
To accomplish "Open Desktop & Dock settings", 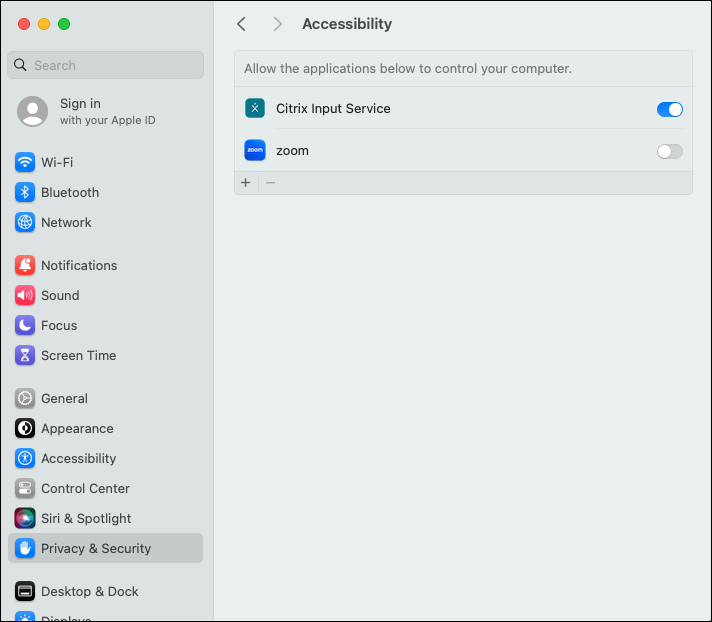I will click(89, 591).
